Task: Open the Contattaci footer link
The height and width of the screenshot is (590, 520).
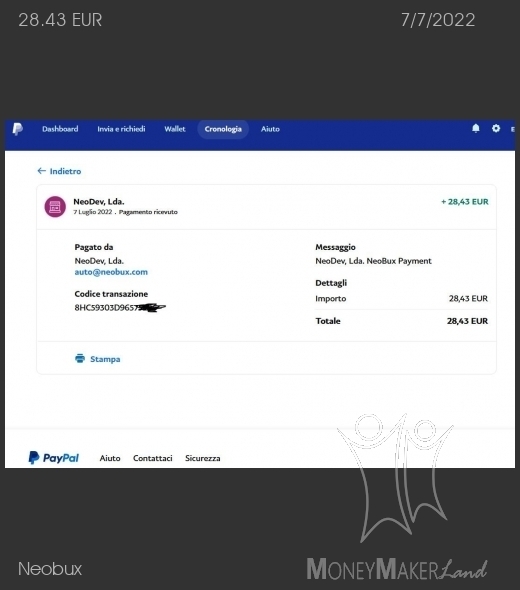Action: [x=152, y=458]
